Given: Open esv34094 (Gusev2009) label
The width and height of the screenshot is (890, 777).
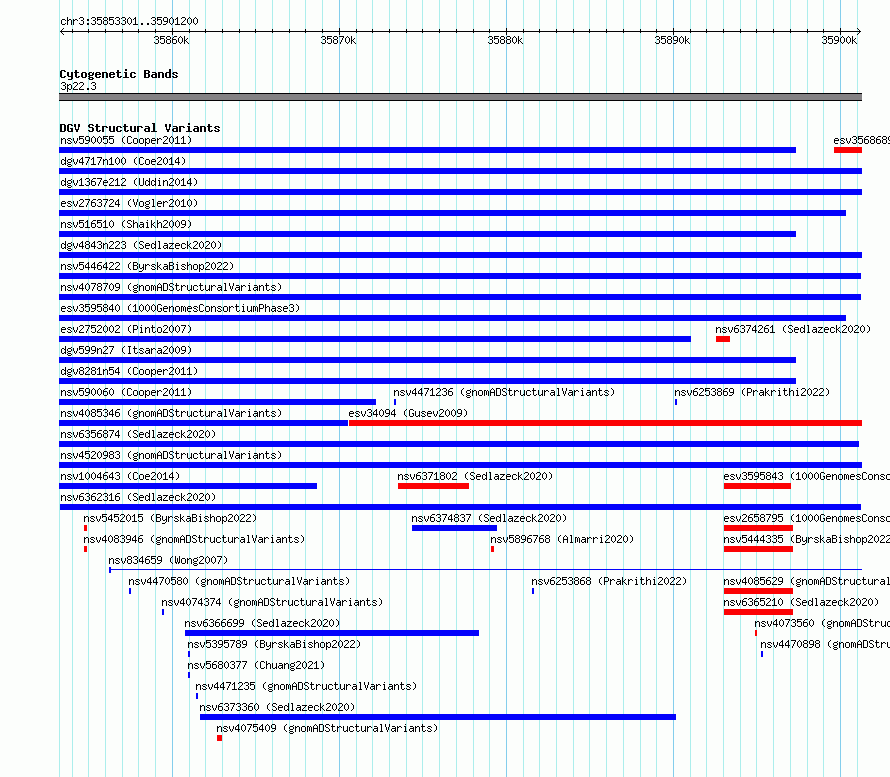Looking at the screenshot, I should point(408,413).
